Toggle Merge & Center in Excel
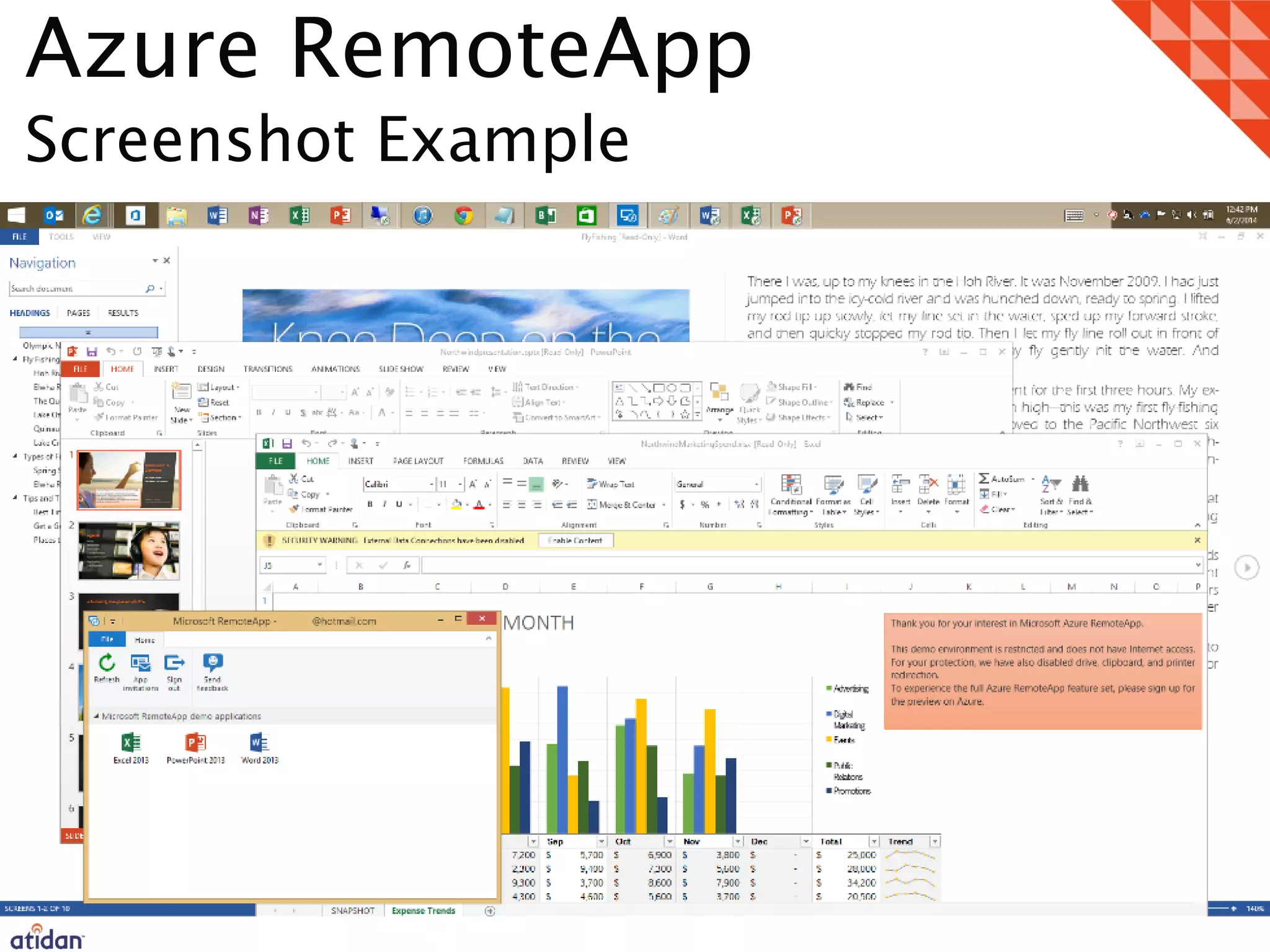Viewport: 1270px width, 952px height. click(621, 505)
